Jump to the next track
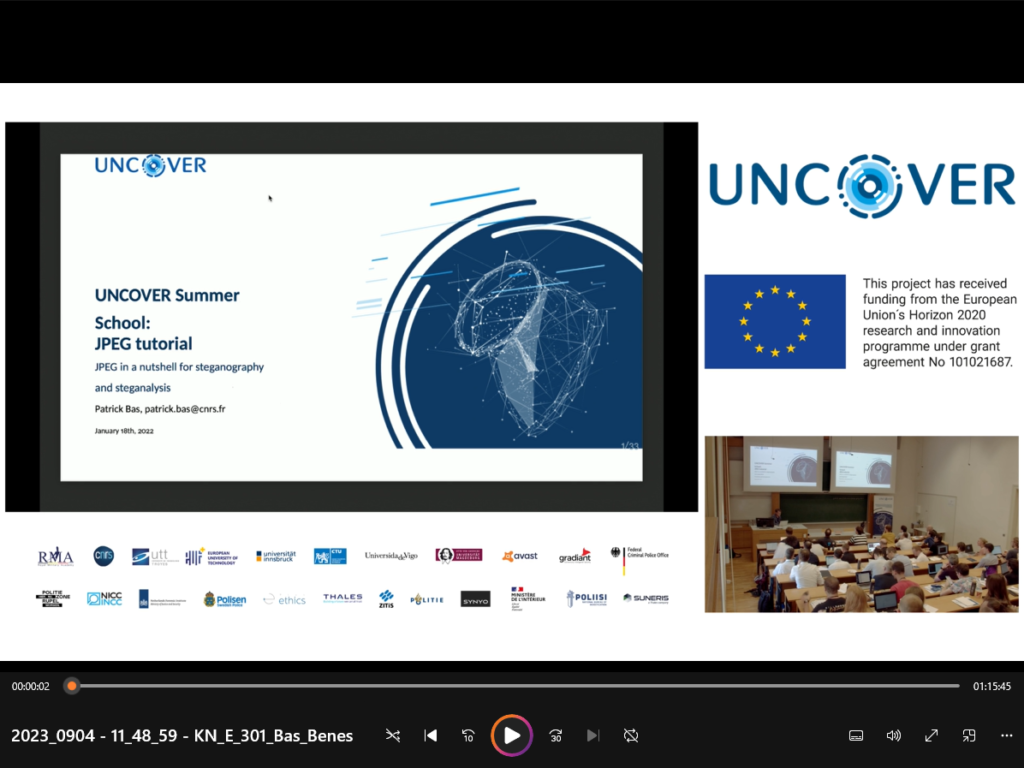 coord(593,735)
